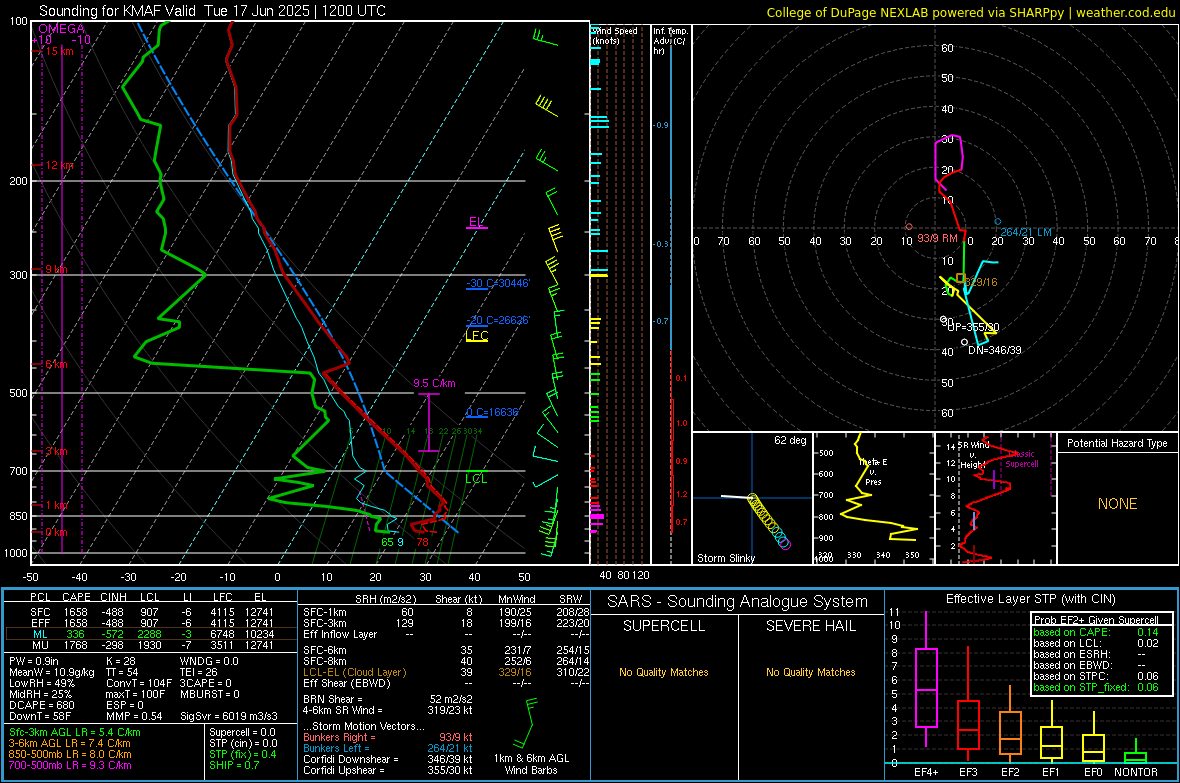The width and height of the screenshot is (1180, 783).
Task: Click the 'Storm Slinky' panel label
Action: [x=725, y=558]
